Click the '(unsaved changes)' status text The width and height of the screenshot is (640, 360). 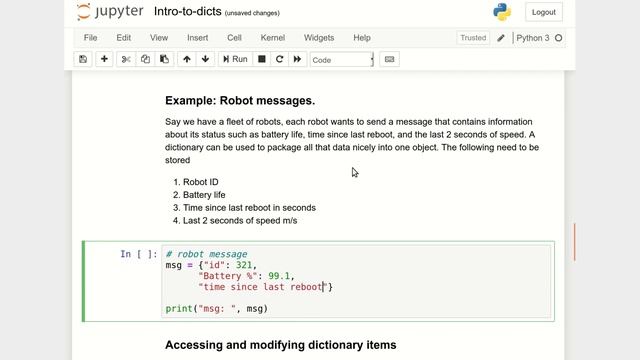(x=252, y=13)
